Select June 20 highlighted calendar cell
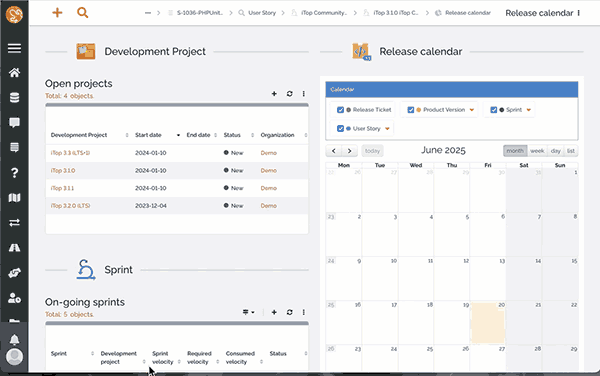Screen dimensions: 600x376 click(x=488, y=323)
